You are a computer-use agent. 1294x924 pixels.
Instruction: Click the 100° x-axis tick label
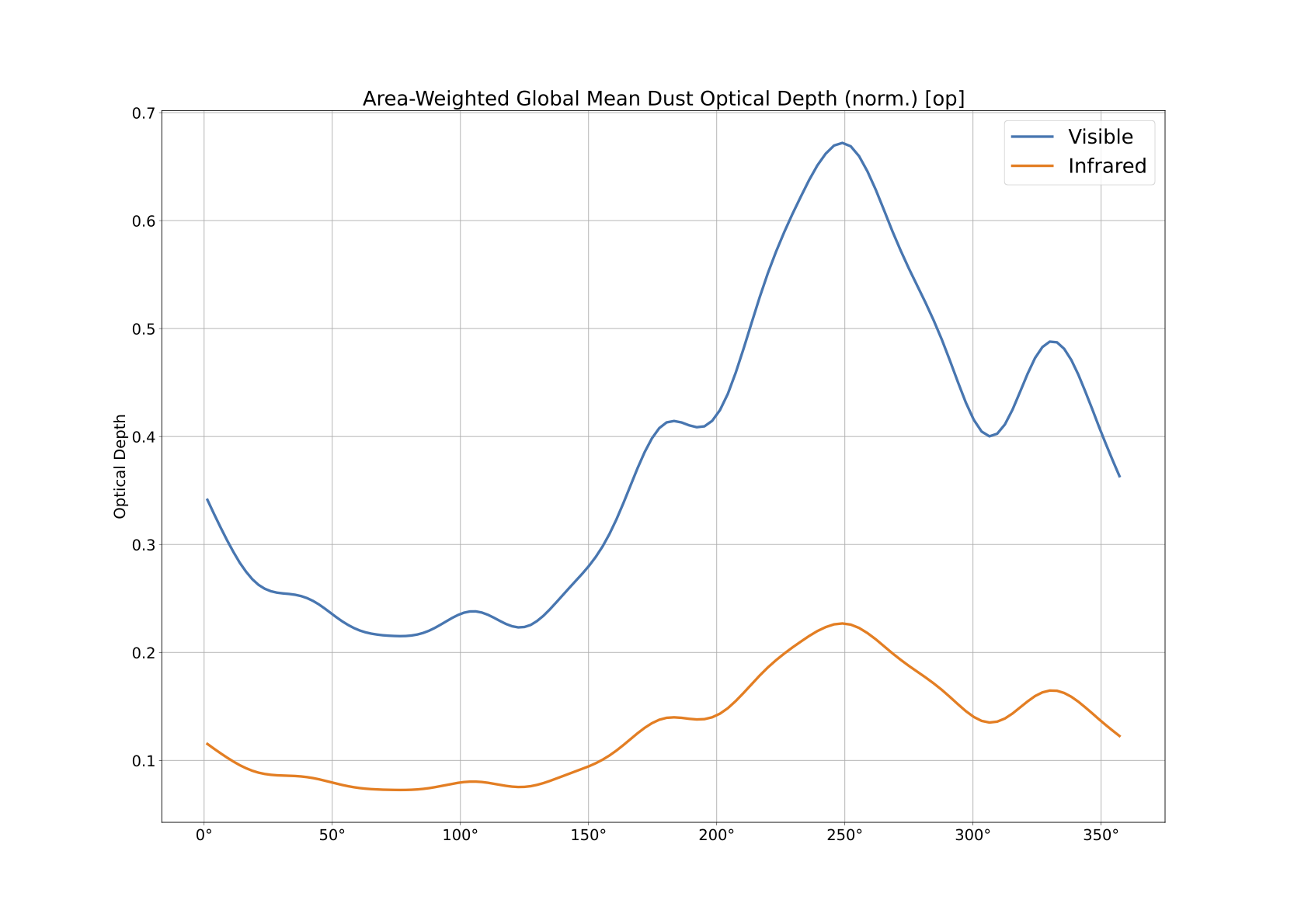[461, 836]
